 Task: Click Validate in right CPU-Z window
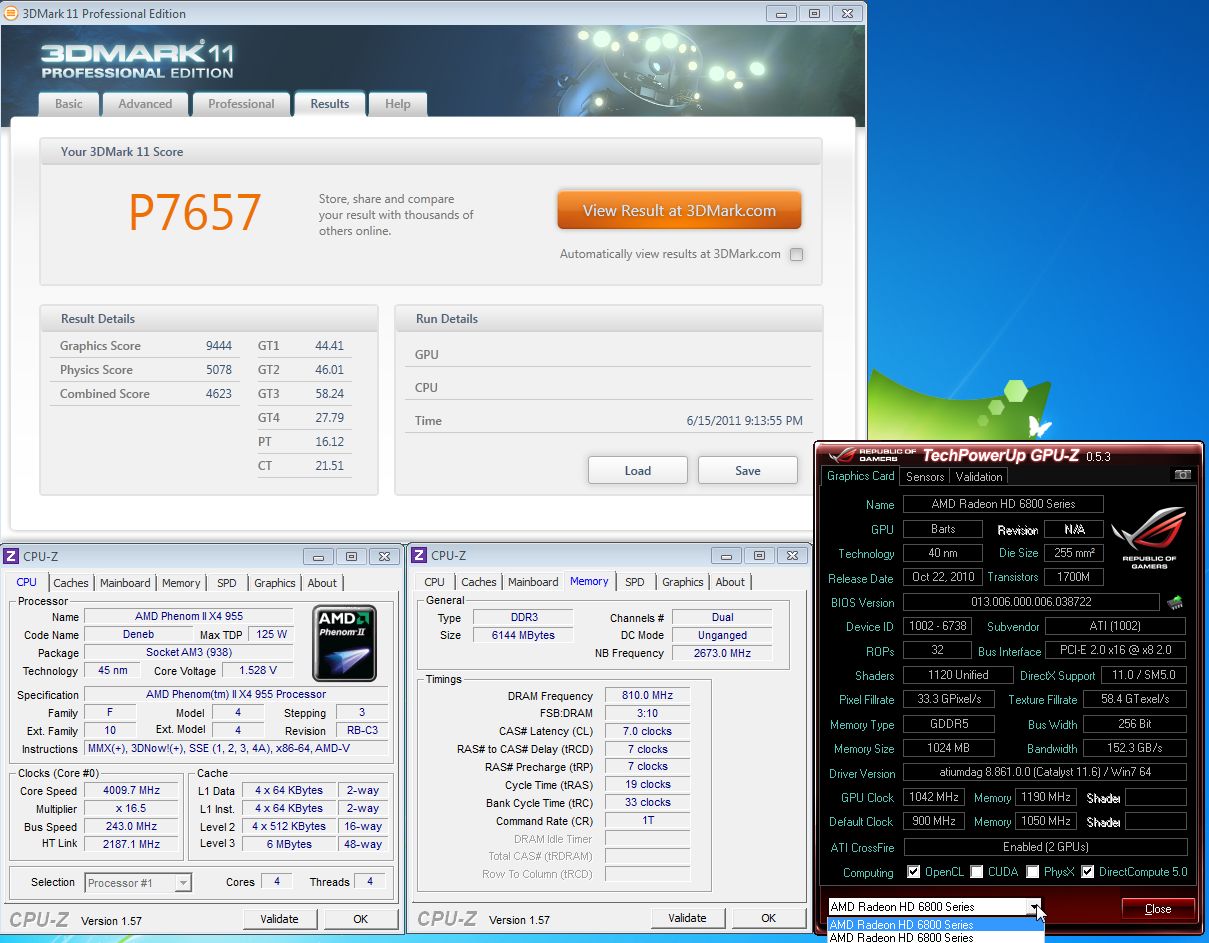[x=687, y=918]
